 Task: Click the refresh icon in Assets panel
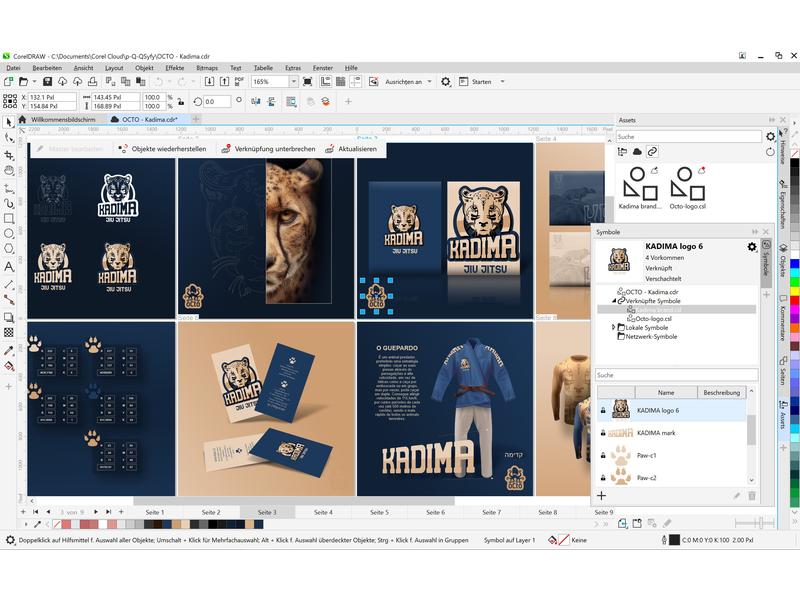[x=770, y=152]
